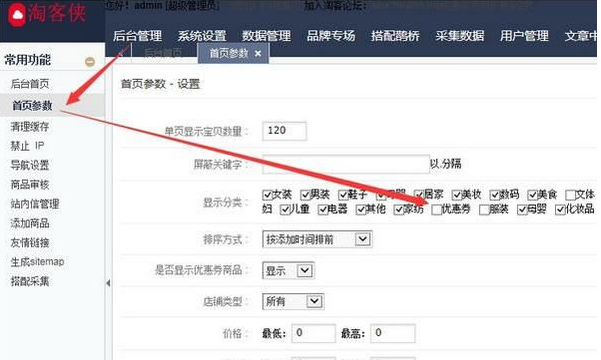Image resolution: width=601 pixels, height=360 pixels.
Task: Open 禁止 IP in the sidebar
Action: (27, 146)
